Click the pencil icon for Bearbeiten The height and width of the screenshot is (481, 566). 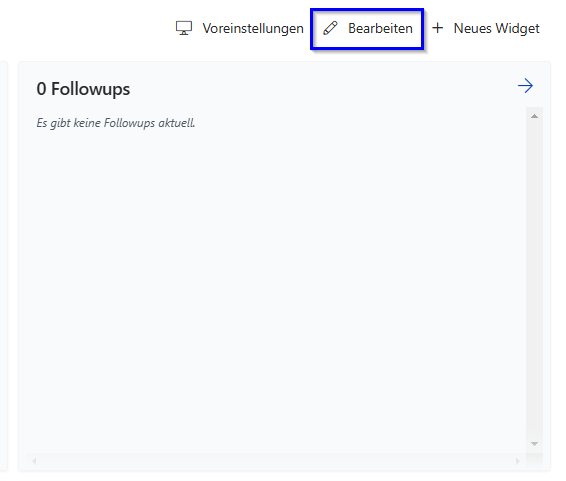[x=330, y=28]
